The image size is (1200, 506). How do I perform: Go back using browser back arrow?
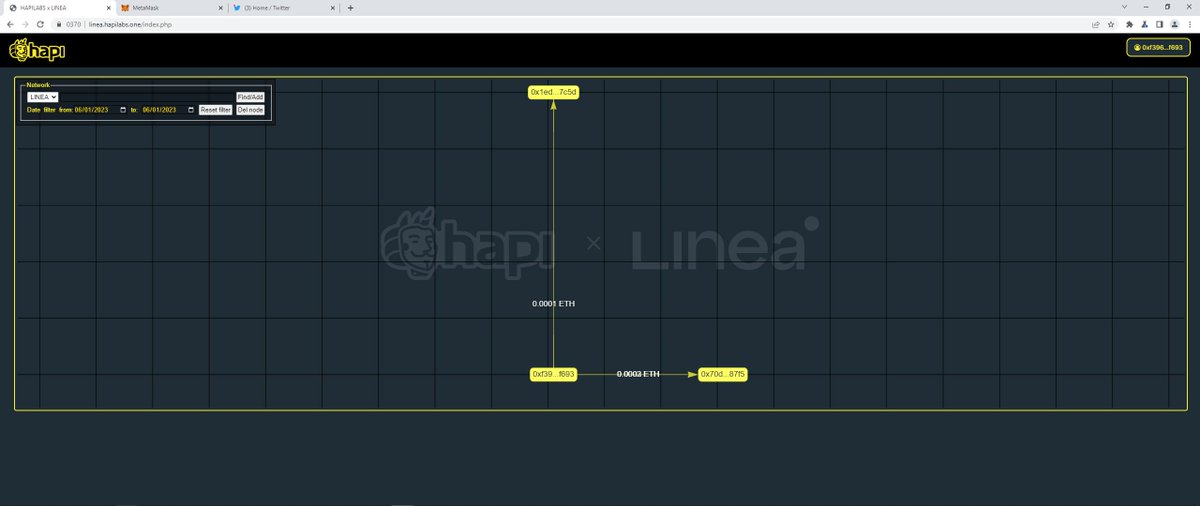[10, 24]
